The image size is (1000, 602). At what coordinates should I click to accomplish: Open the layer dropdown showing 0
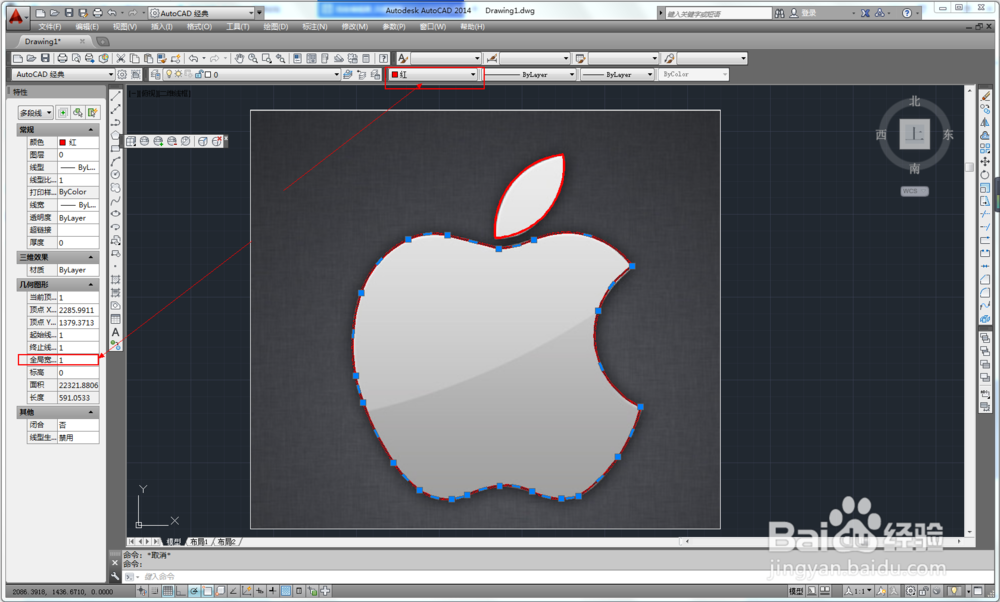point(253,75)
